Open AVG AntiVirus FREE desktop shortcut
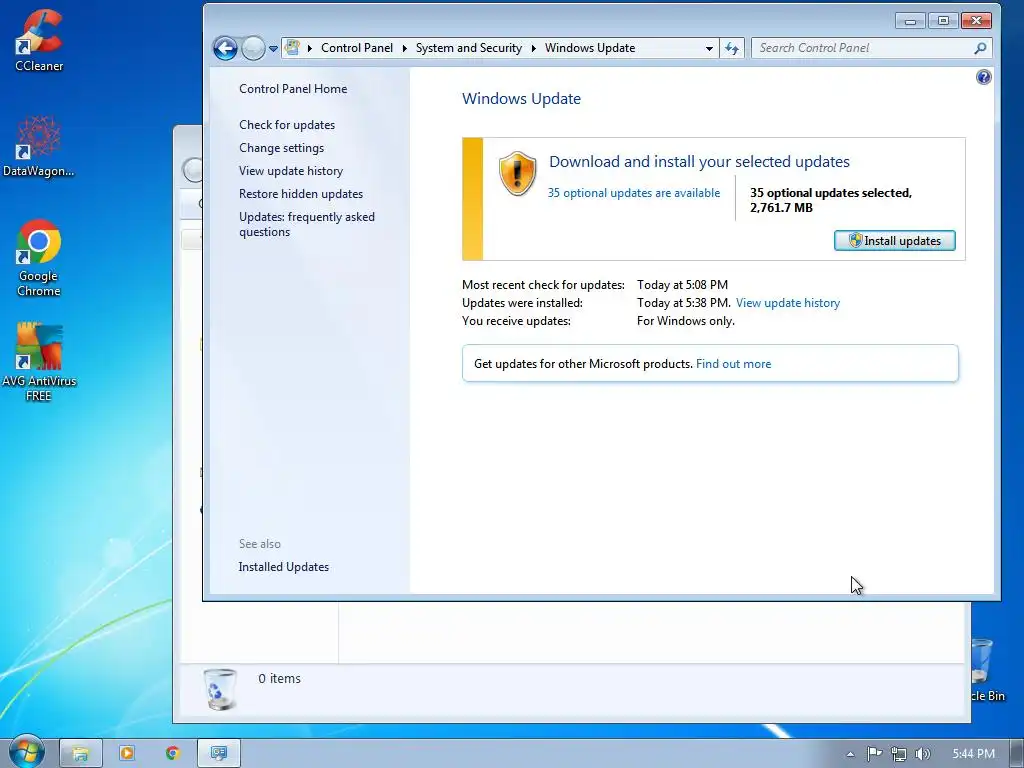This screenshot has width=1024, height=768. (39, 362)
